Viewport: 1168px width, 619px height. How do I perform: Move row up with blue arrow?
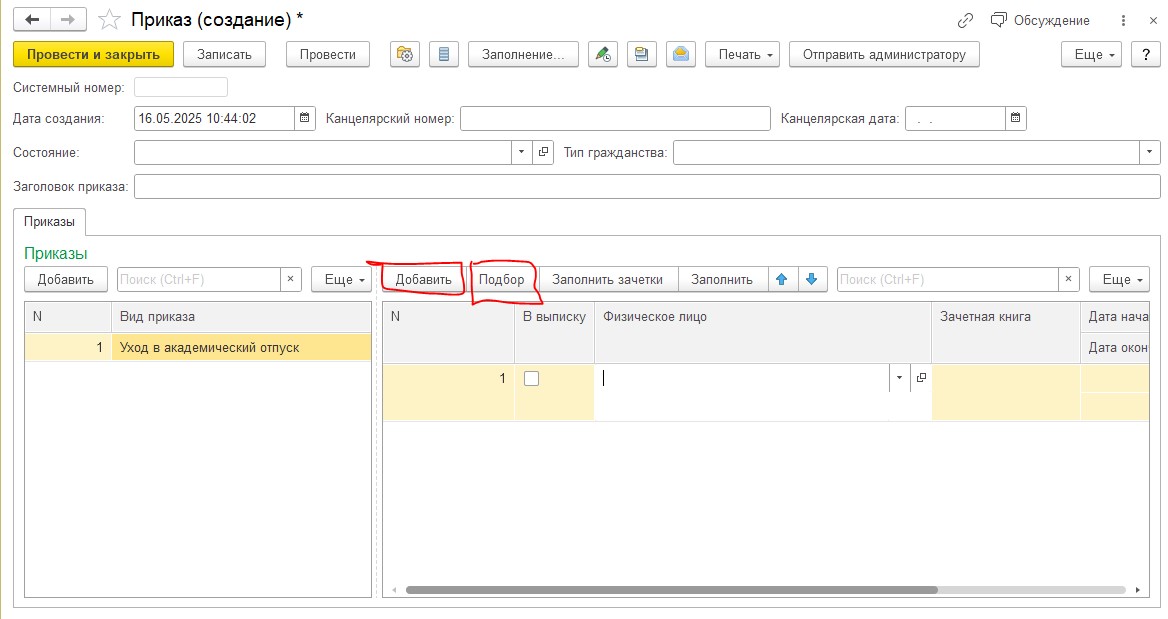(781, 279)
